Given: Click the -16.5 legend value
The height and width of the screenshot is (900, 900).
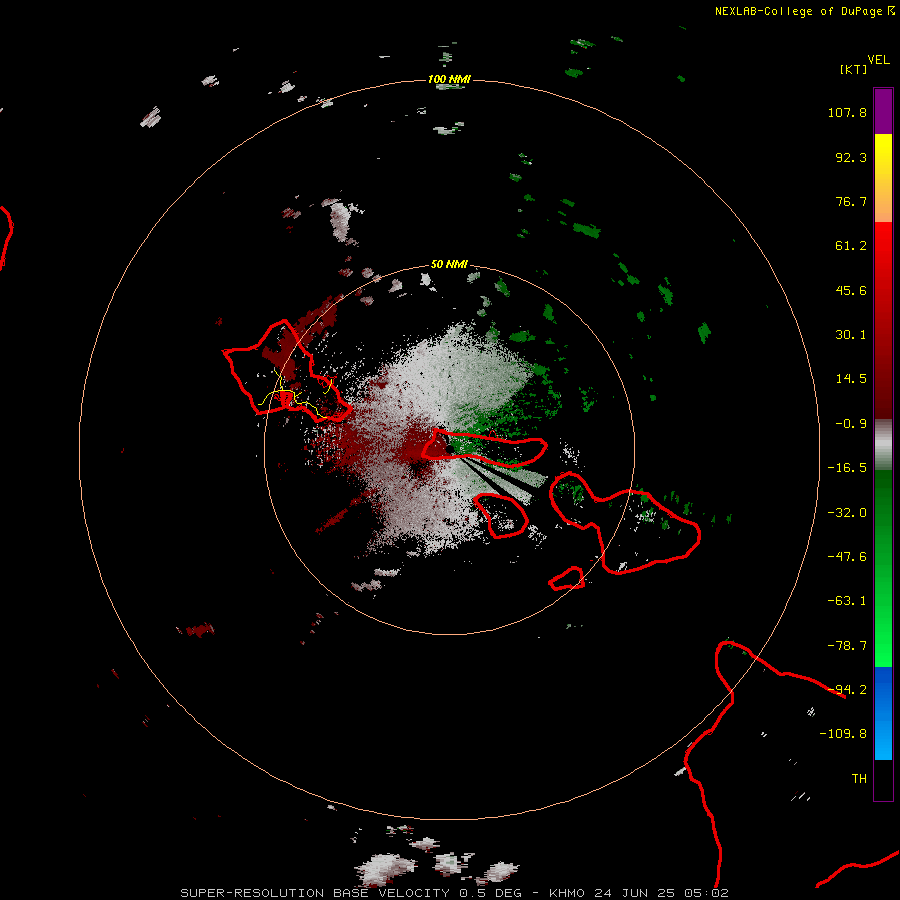Looking at the screenshot, I should pos(847,468).
